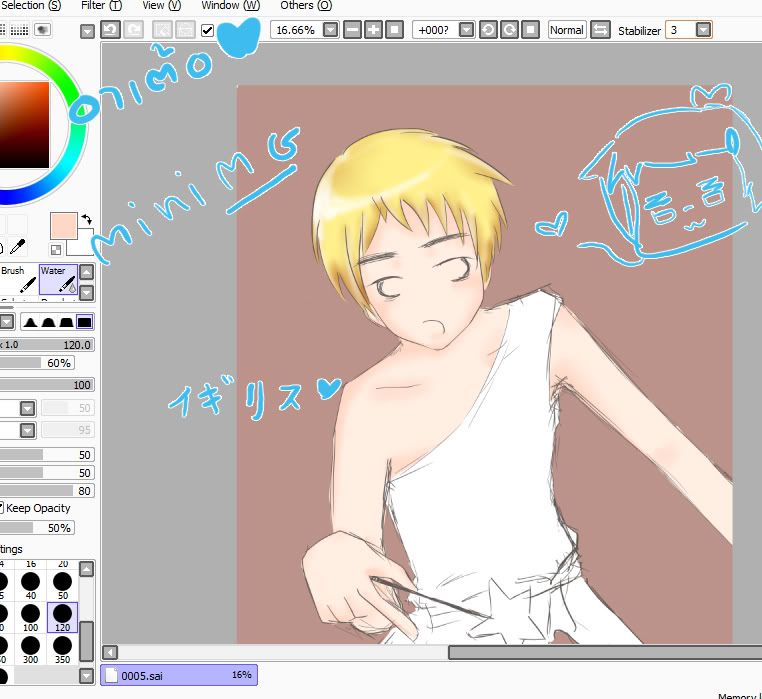Open the Stabilizer level dropdown
The width and height of the screenshot is (762, 699).
[x=704, y=30]
